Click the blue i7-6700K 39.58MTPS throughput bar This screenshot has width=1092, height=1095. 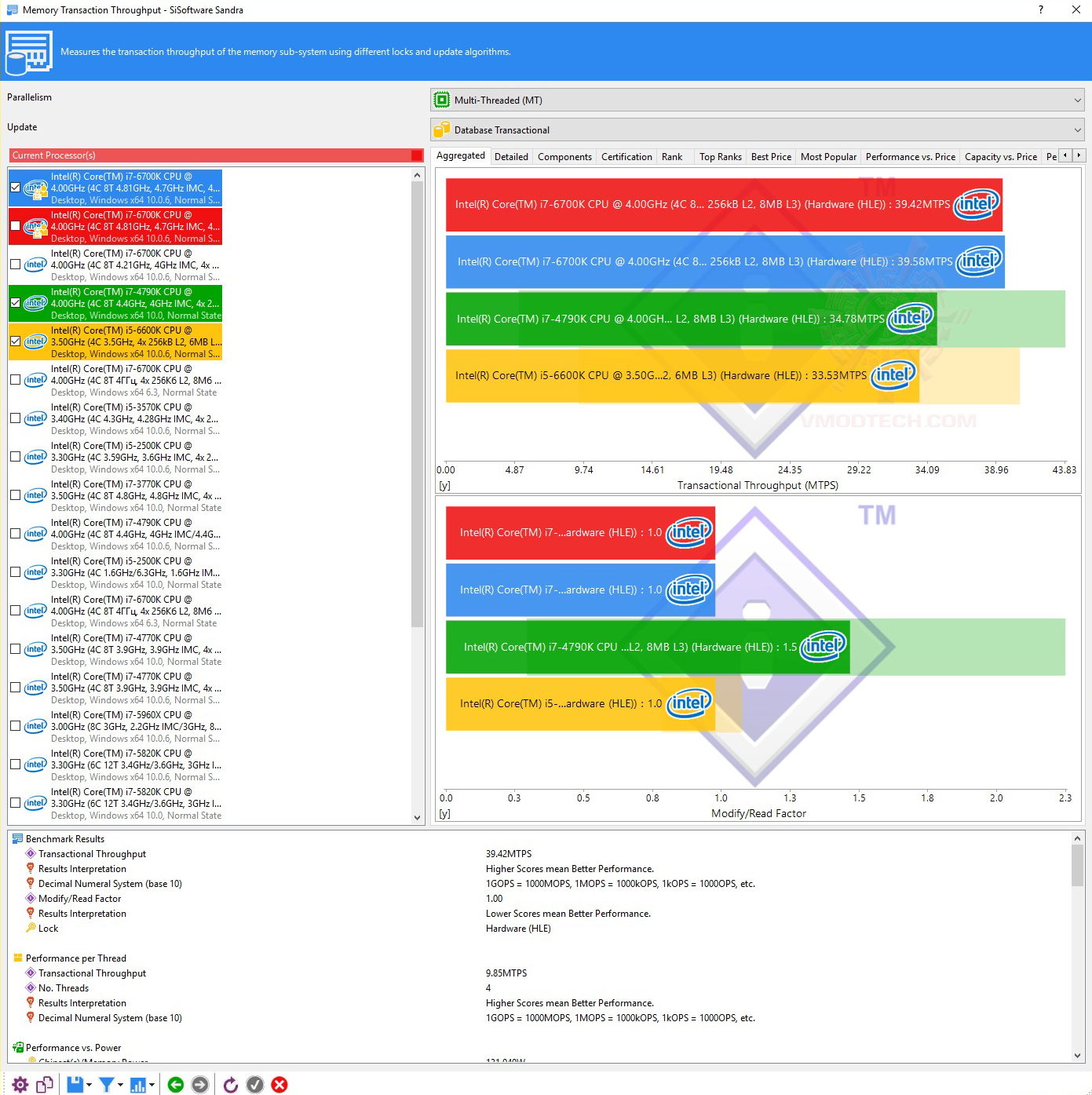point(725,262)
